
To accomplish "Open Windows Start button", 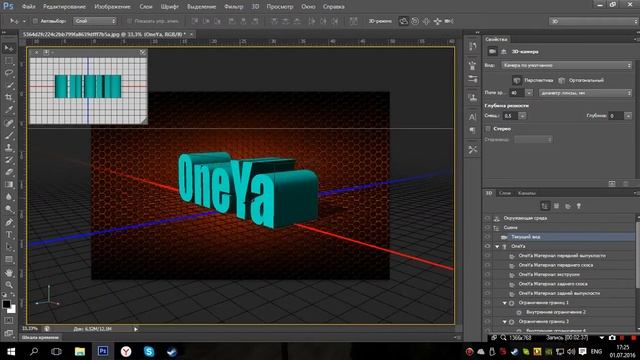I will tap(11, 351).
